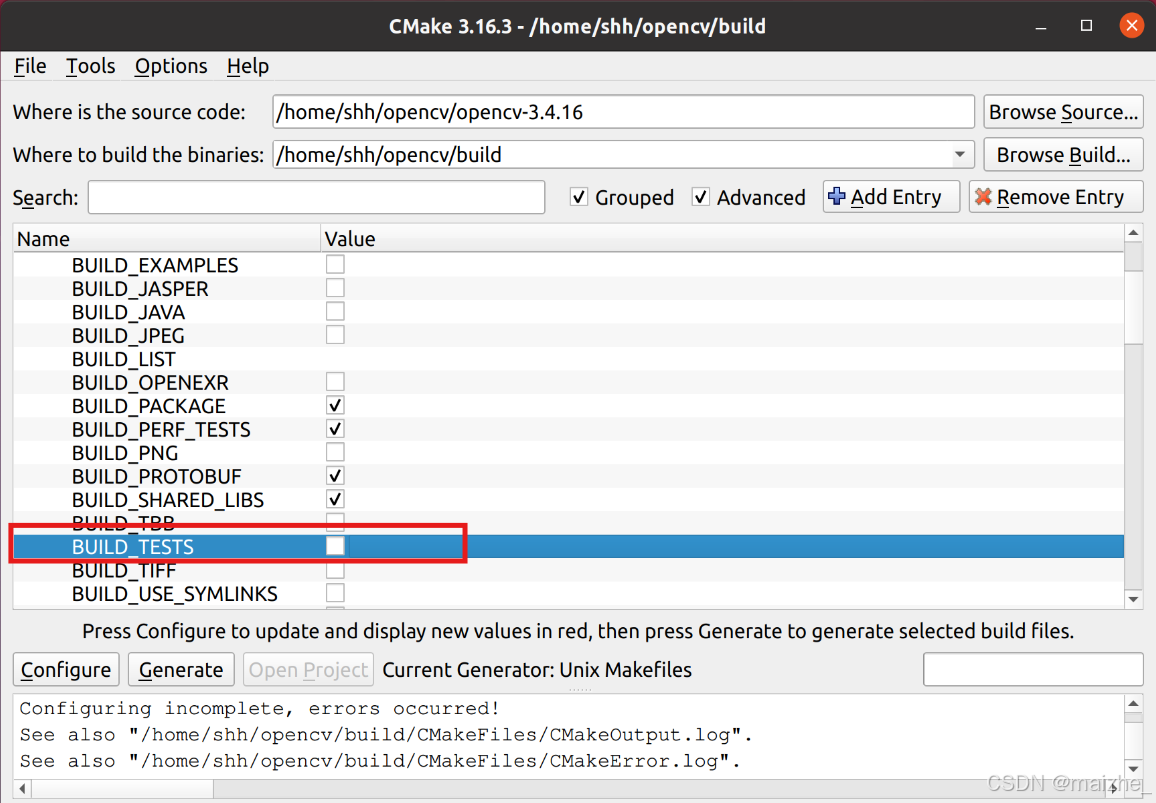Uncheck the BUILD_PROTOBUF checkbox

click(335, 476)
